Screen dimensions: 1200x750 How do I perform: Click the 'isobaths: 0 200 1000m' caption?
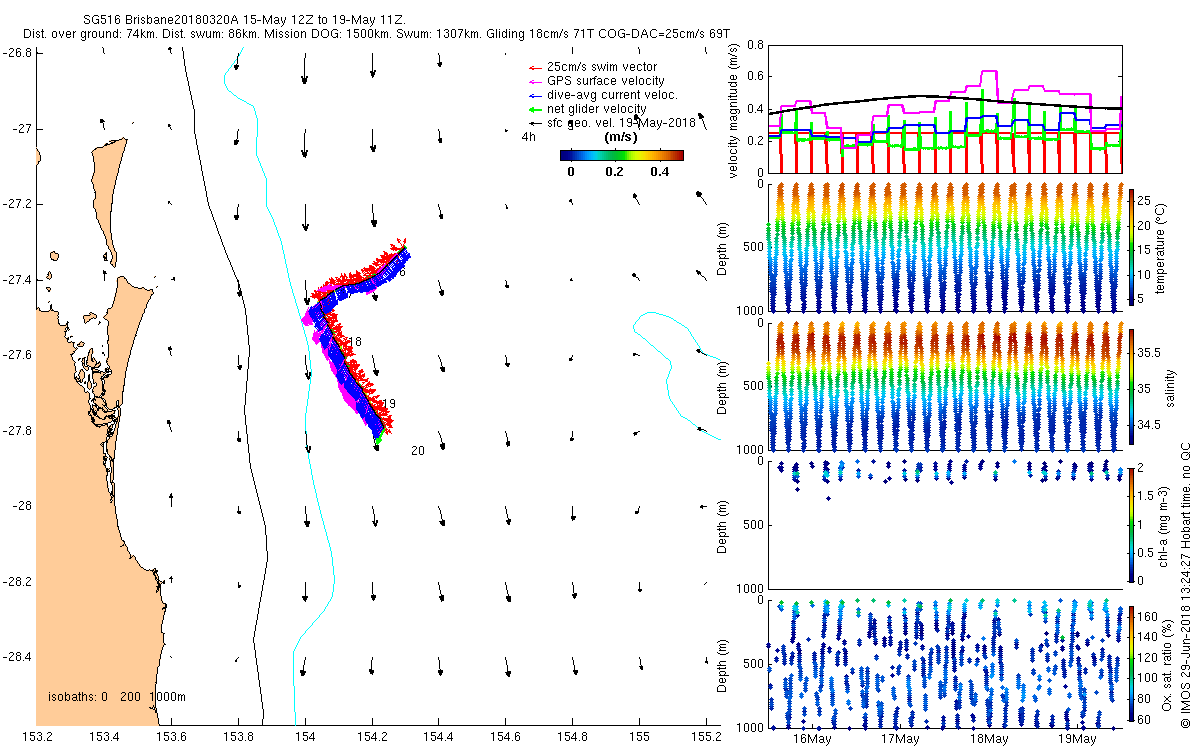coord(117,697)
